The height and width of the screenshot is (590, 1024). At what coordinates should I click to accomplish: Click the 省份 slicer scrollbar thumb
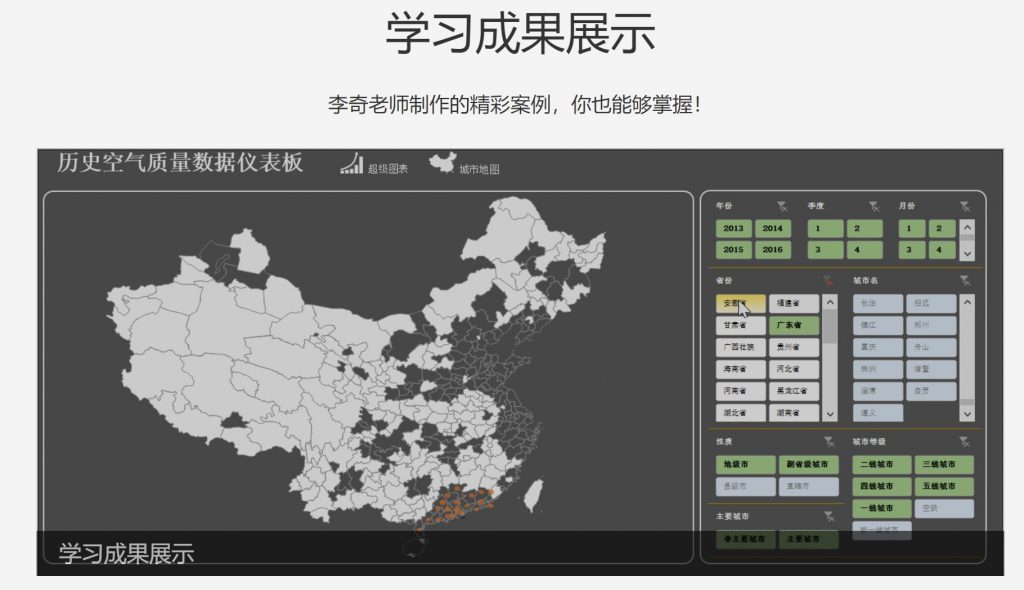(830, 326)
